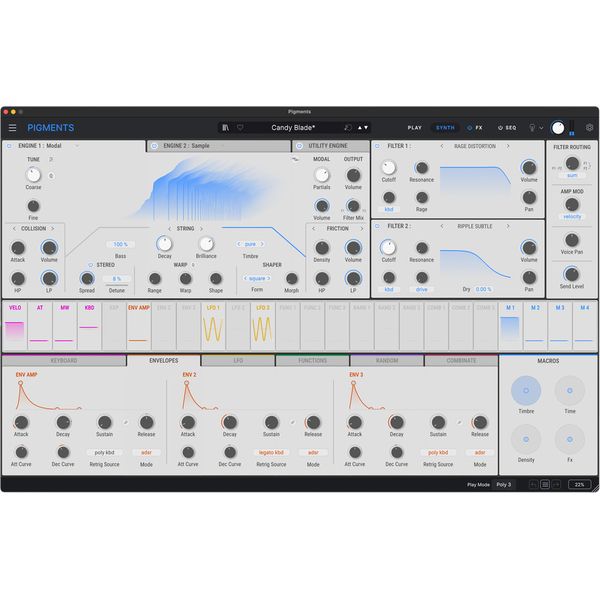Click the master volume knob
600x600 pixels.
558,128
